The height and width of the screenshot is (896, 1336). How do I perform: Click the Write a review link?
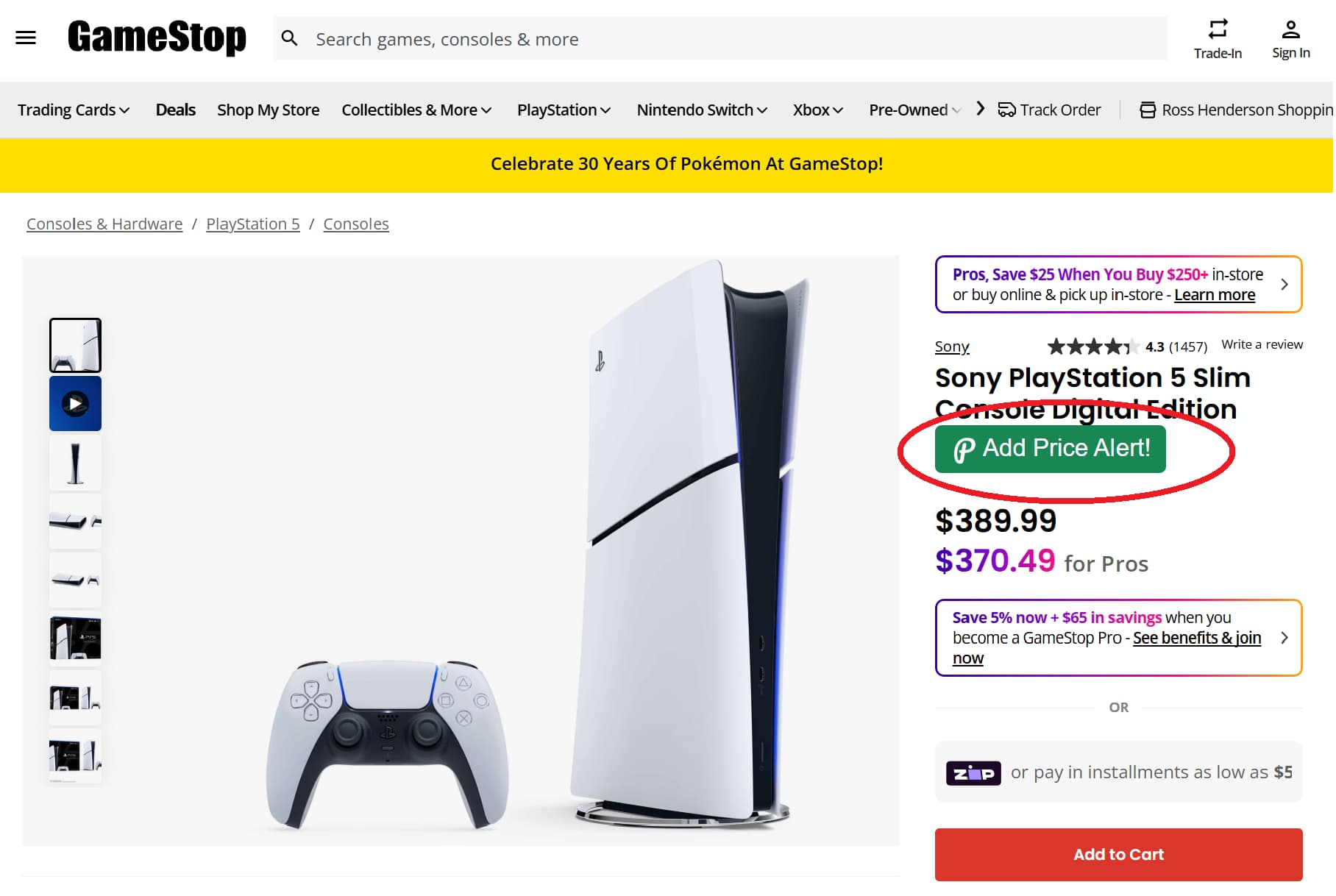click(x=1261, y=344)
